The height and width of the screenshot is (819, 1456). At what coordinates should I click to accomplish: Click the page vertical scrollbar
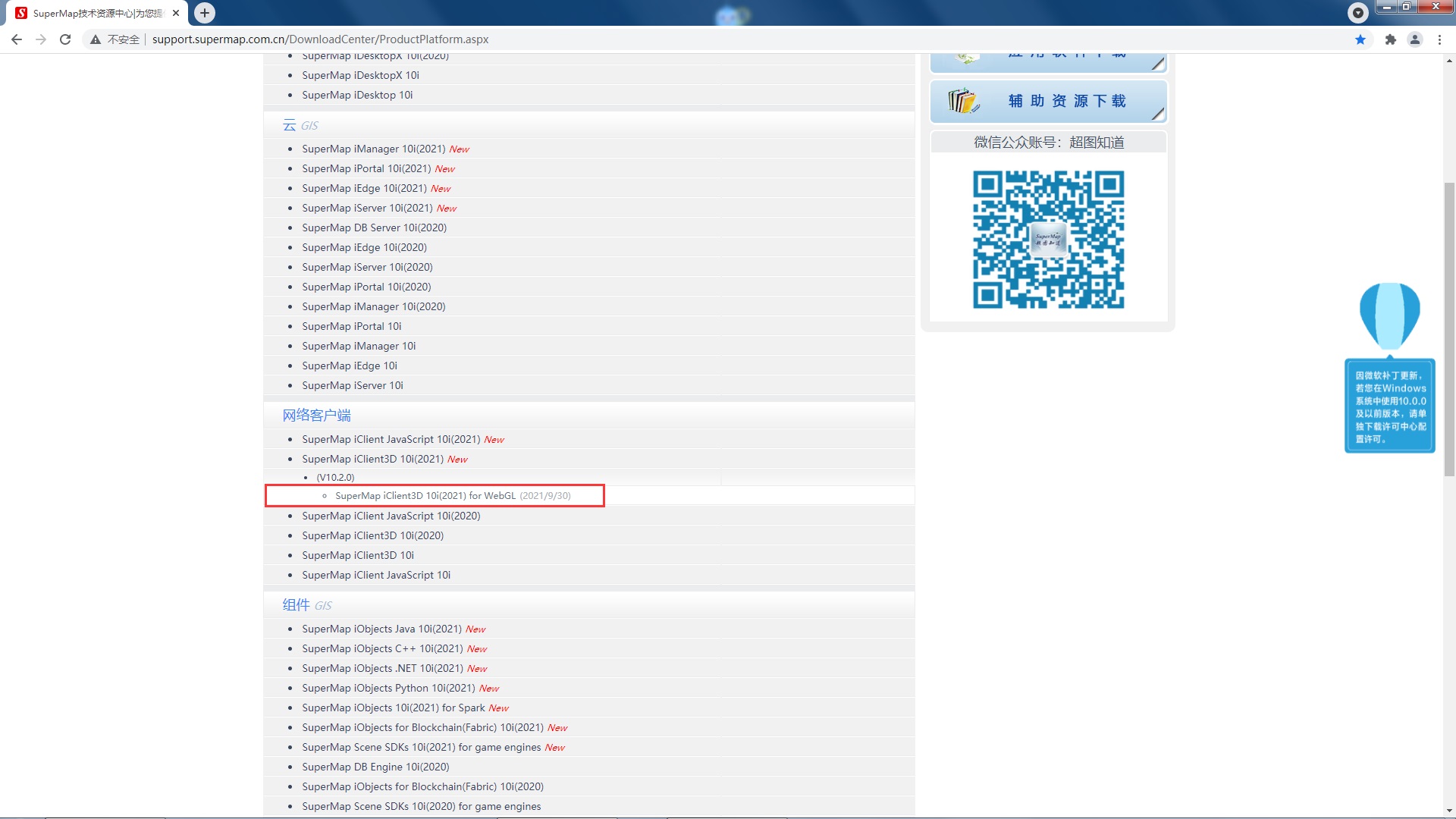tap(1449, 329)
